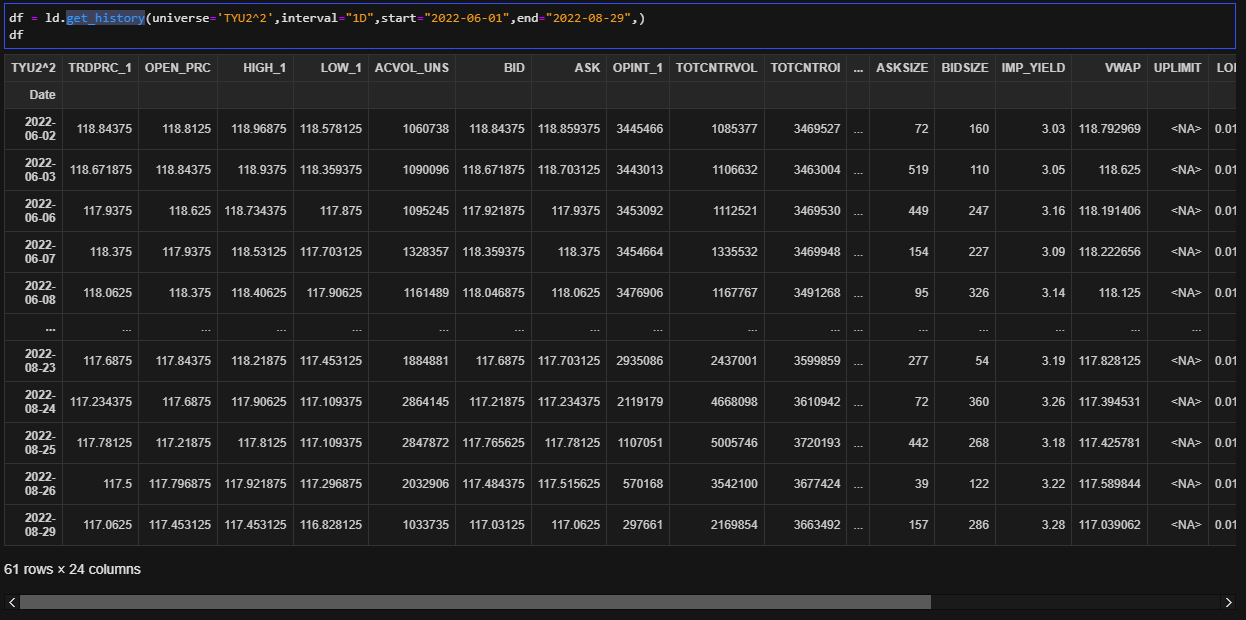The image size is (1246, 620).
Task: Select row index 2022-08-26
Action: click(x=34, y=484)
